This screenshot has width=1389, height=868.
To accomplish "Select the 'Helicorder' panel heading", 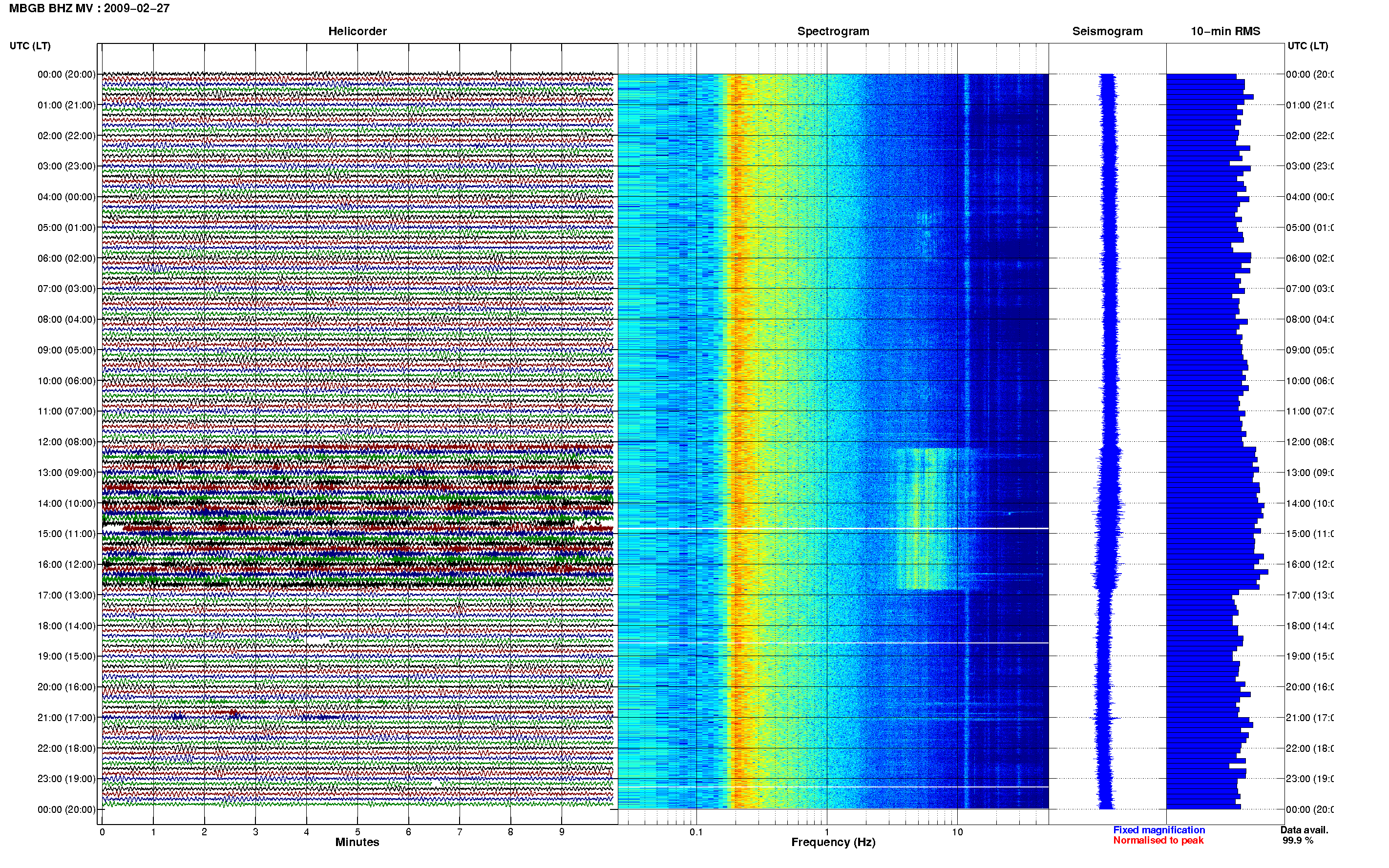I will (x=357, y=31).
